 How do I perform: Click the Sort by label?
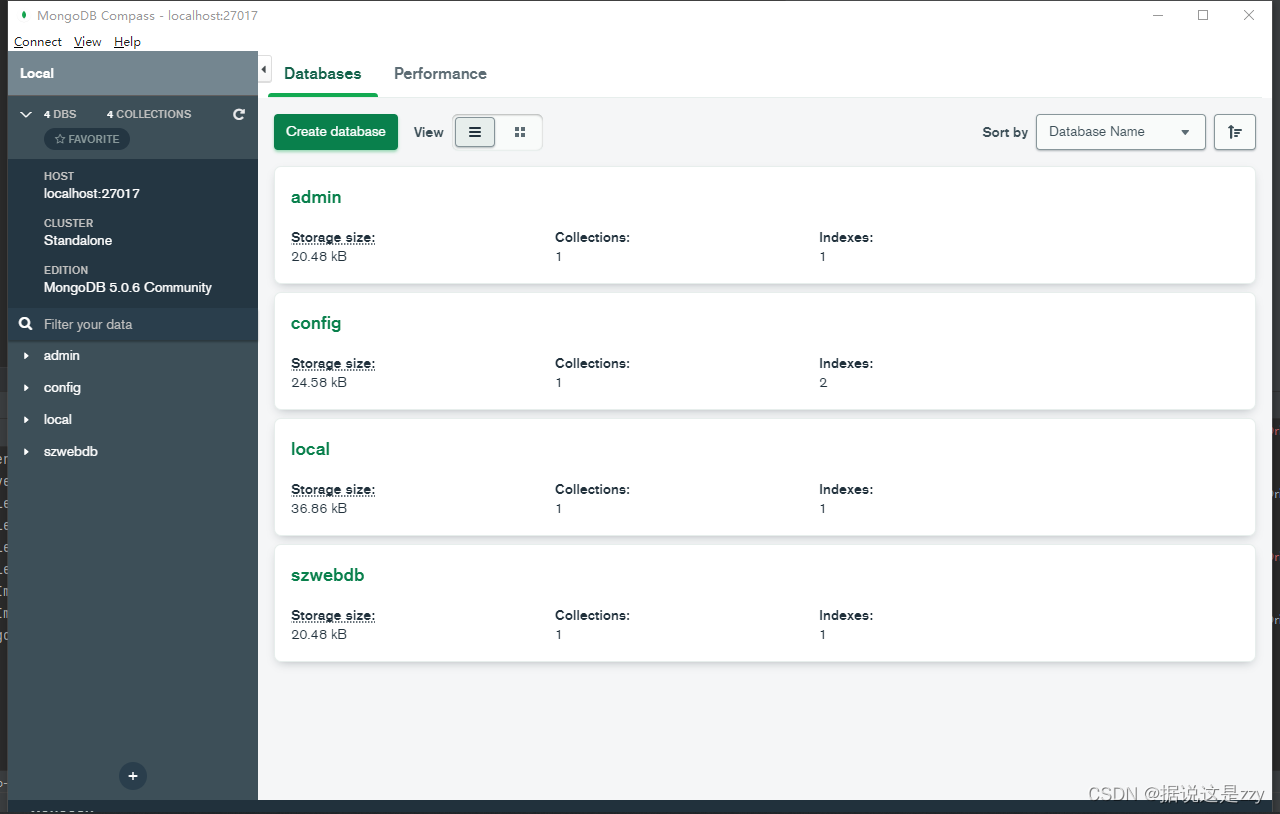coord(1005,132)
